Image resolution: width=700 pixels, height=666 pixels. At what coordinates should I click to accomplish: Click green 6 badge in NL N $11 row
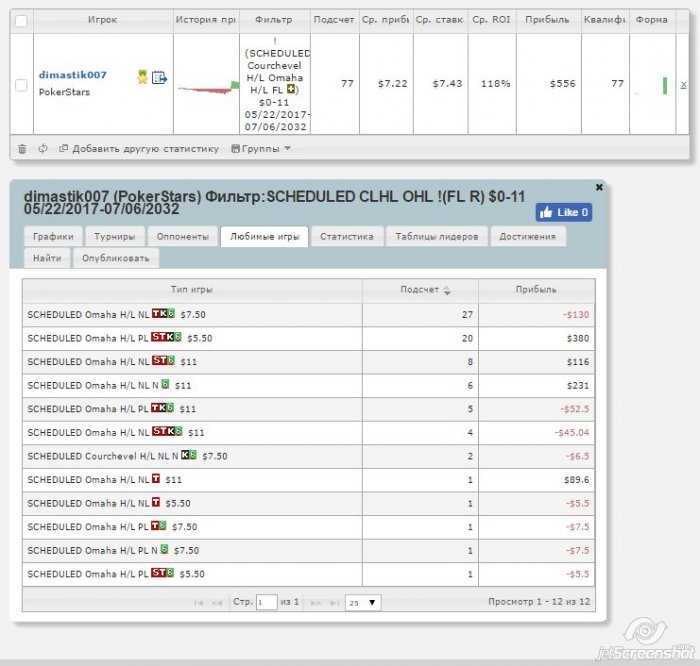tap(165, 384)
